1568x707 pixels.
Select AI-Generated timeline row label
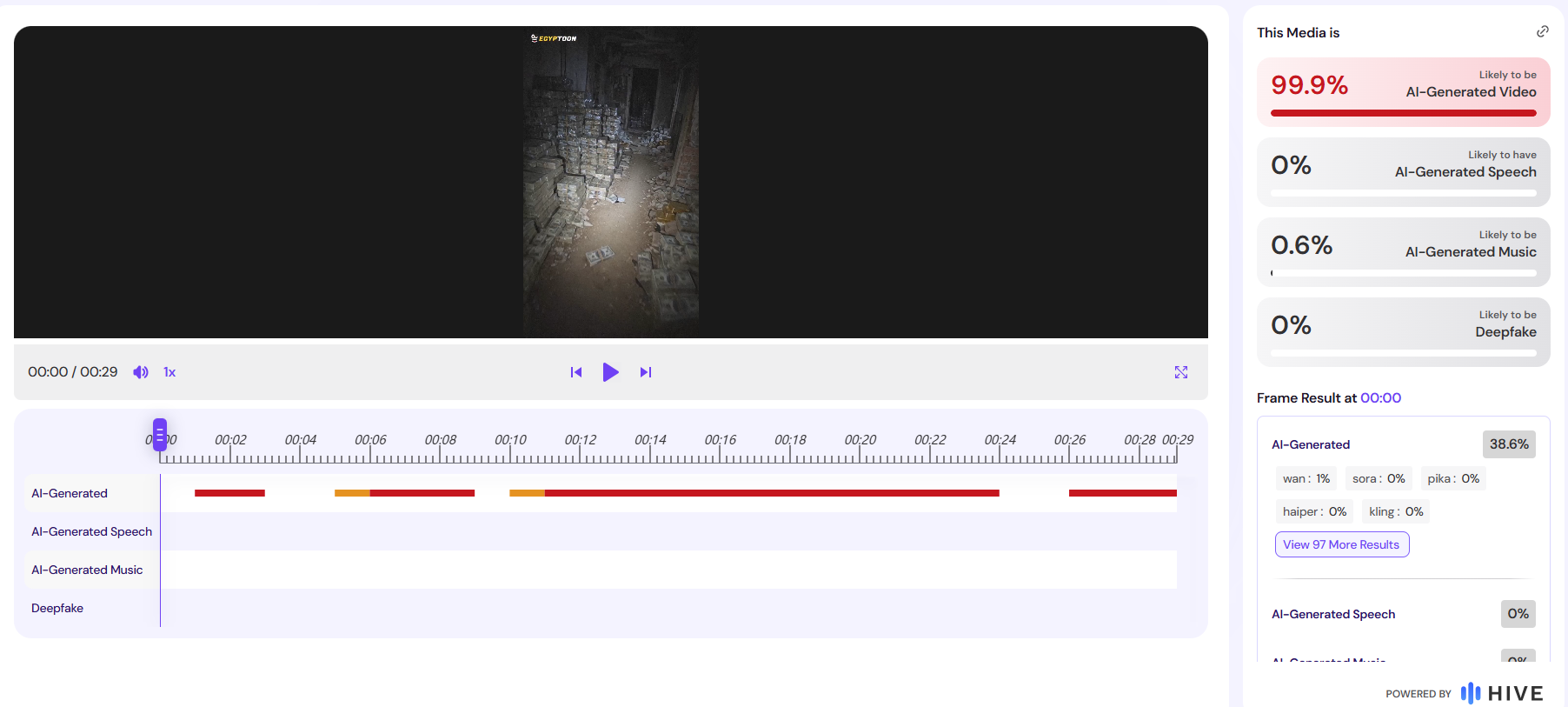(70, 493)
